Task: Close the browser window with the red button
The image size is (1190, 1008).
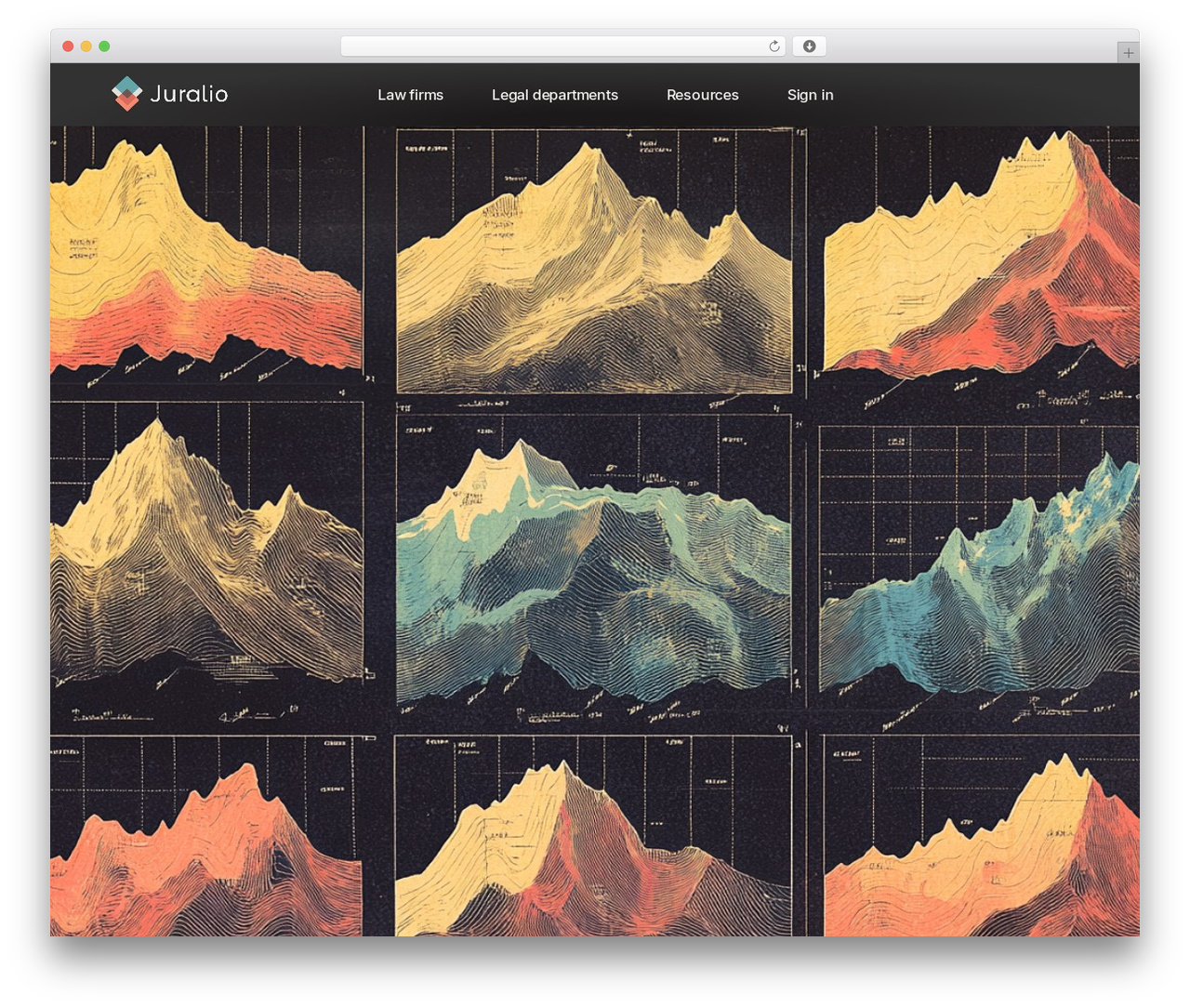Action: click(68, 46)
